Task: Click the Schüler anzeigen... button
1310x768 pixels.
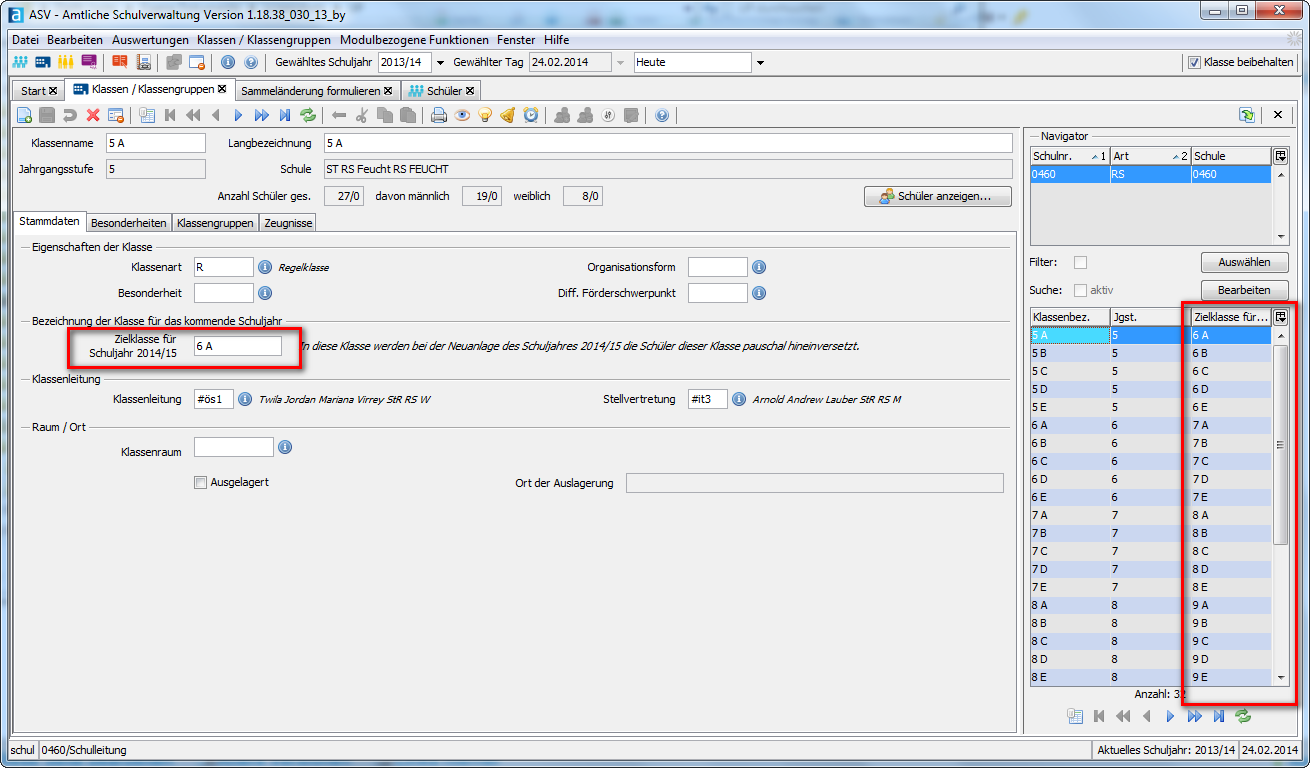Action: 937,196
